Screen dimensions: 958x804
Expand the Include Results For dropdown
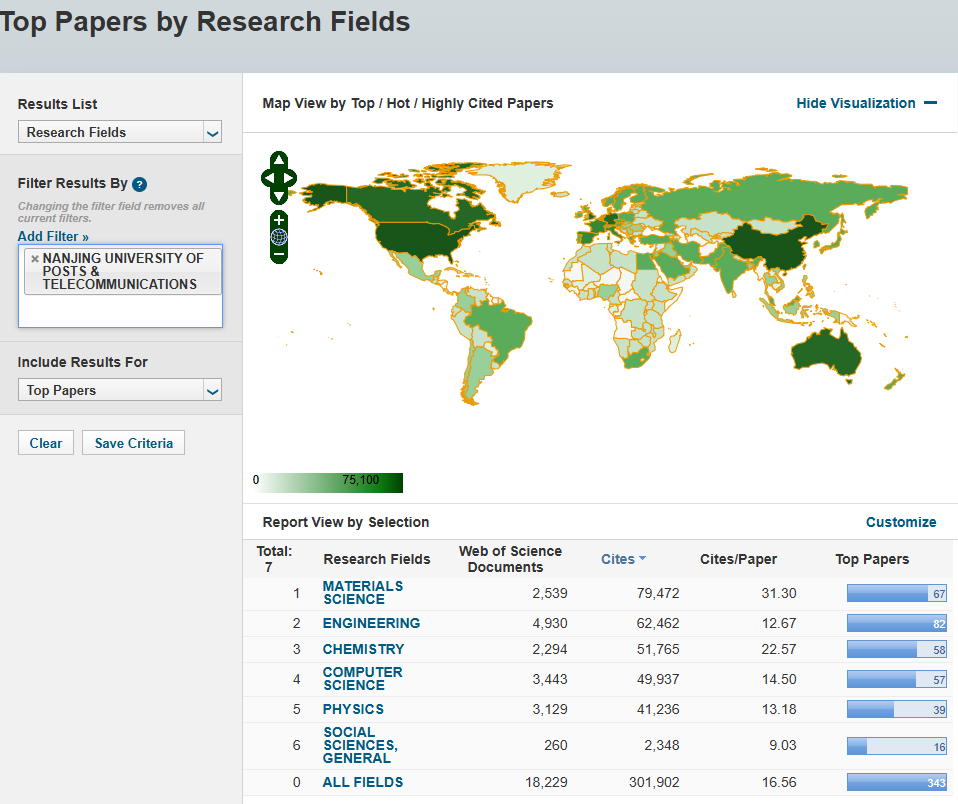tap(120, 390)
